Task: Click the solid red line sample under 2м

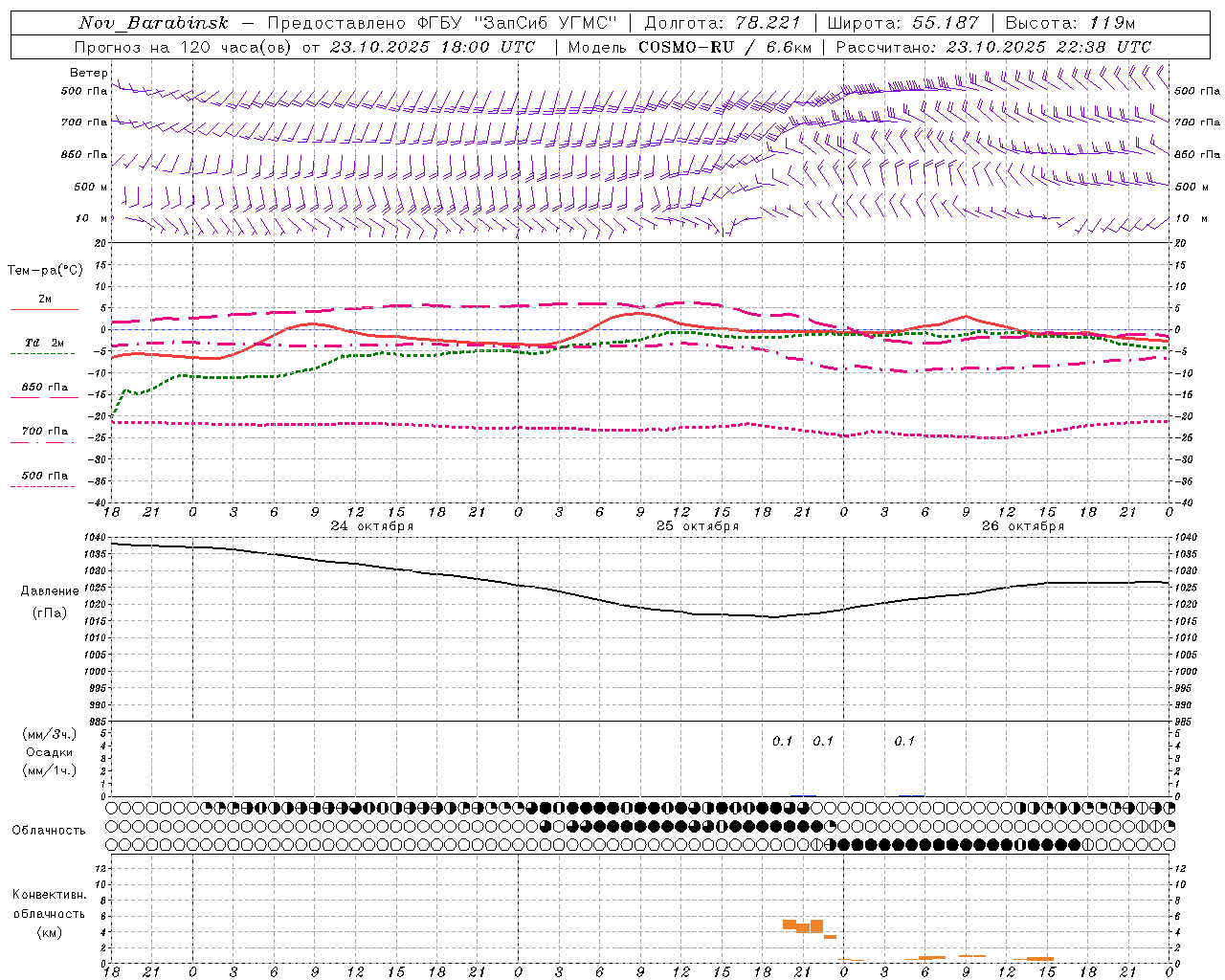Action: (44, 310)
